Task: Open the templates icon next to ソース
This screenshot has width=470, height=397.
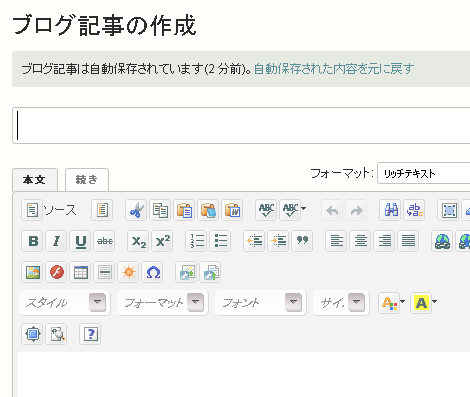Action: pos(102,210)
